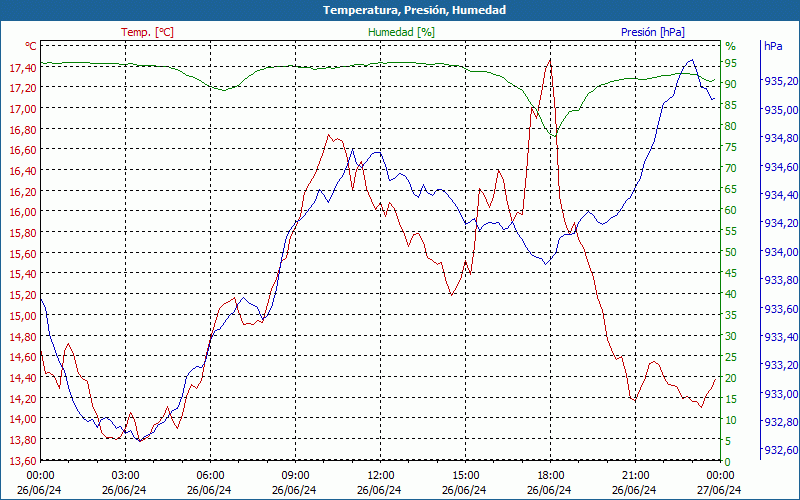Click temperature axis value '16,60'
800x500 pixels.
(23, 150)
